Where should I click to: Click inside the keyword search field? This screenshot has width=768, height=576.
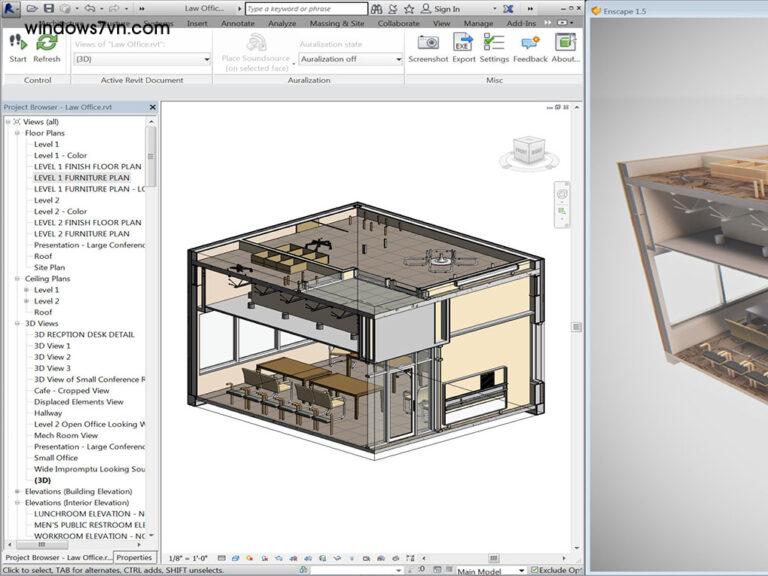306,9
